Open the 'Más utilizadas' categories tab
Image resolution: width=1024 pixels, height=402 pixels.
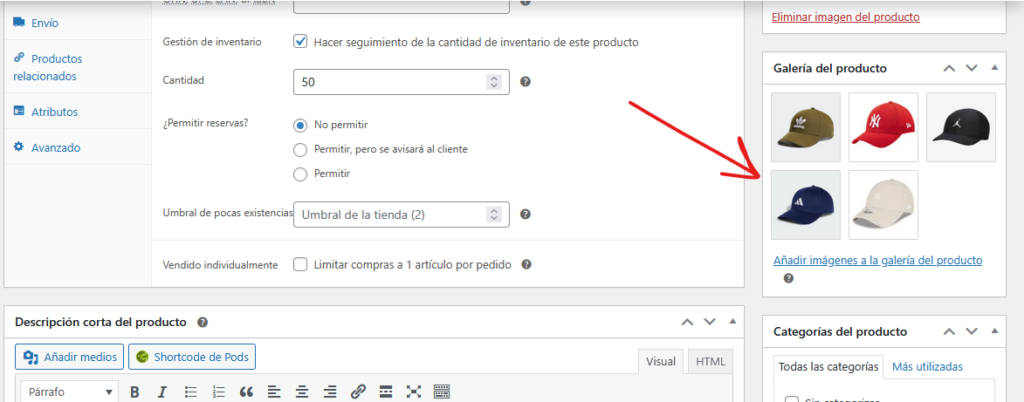(x=927, y=367)
